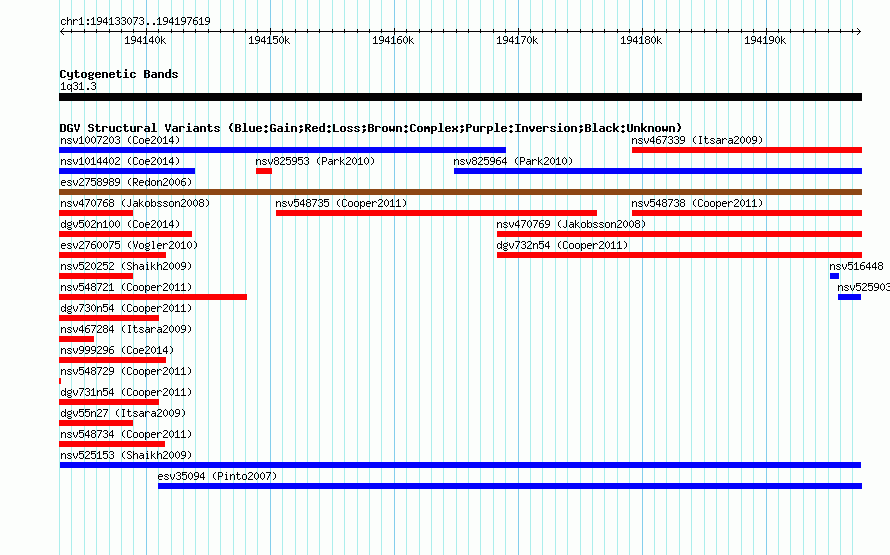The image size is (890, 555).
Task: Open variant nsv1007203 (Coe2014)
Action: click(x=120, y=140)
